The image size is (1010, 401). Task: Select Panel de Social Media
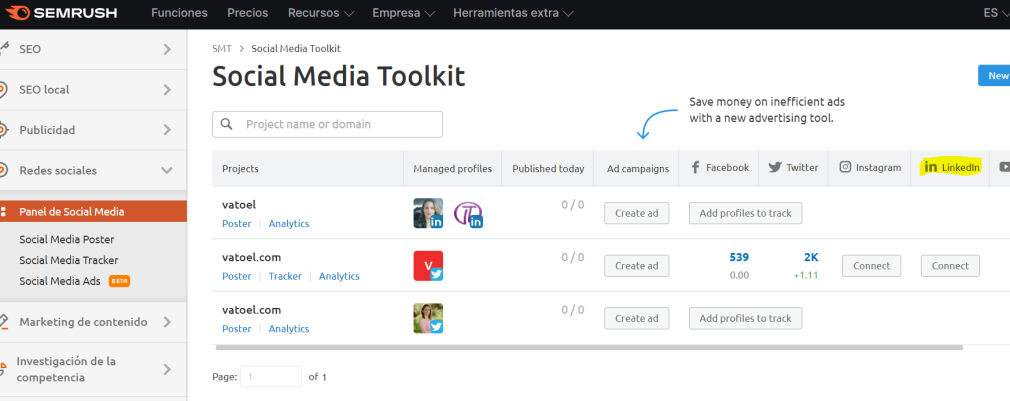click(93, 211)
